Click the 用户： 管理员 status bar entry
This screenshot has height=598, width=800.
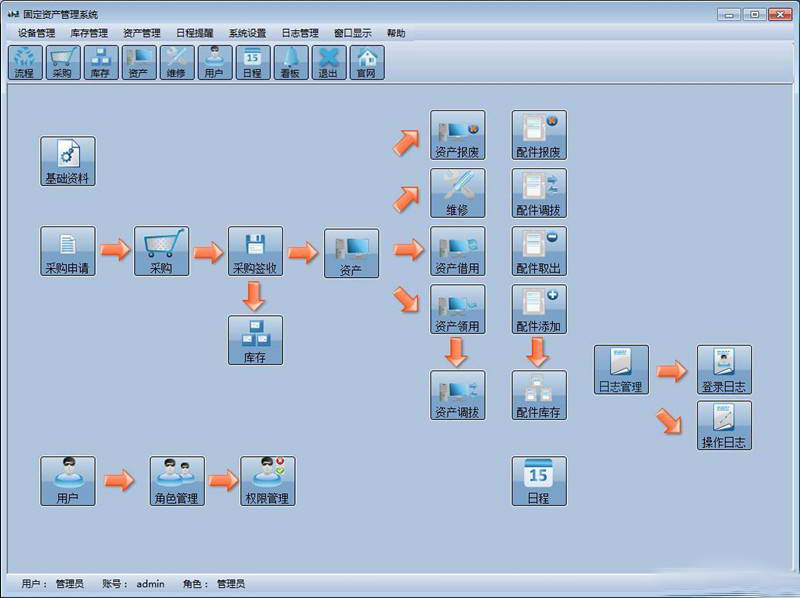pos(53,584)
